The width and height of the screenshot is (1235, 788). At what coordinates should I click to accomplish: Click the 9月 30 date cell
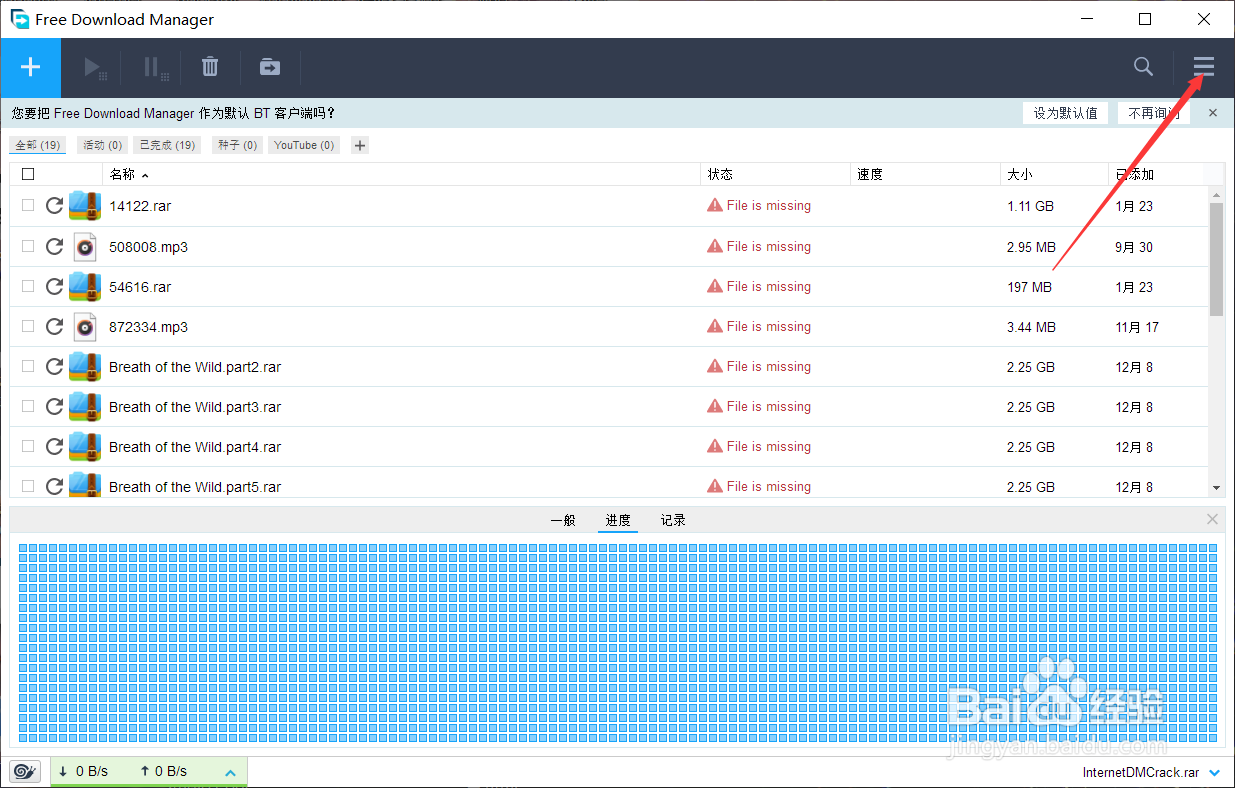1134,247
